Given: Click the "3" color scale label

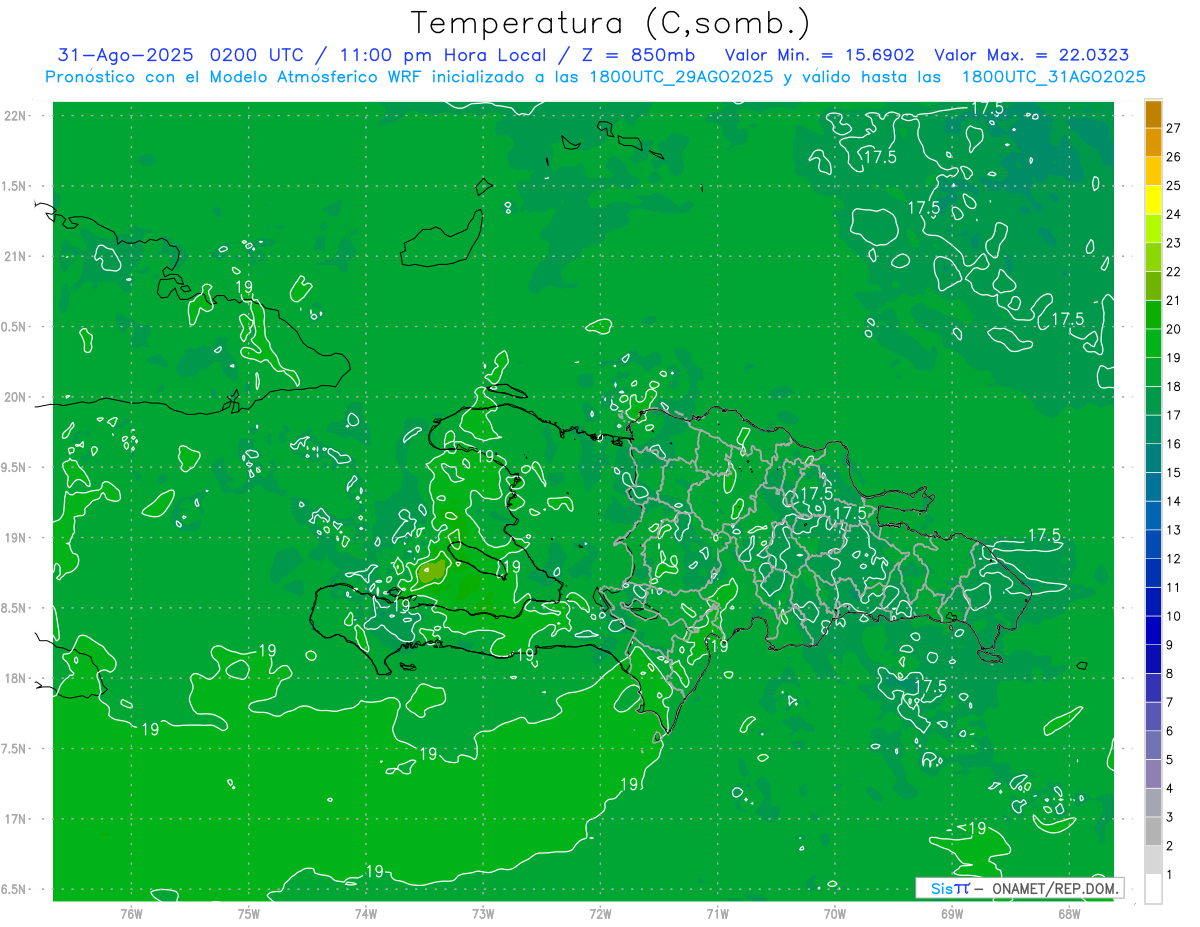Looking at the screenshot, I should click(x=1170, y=817).
